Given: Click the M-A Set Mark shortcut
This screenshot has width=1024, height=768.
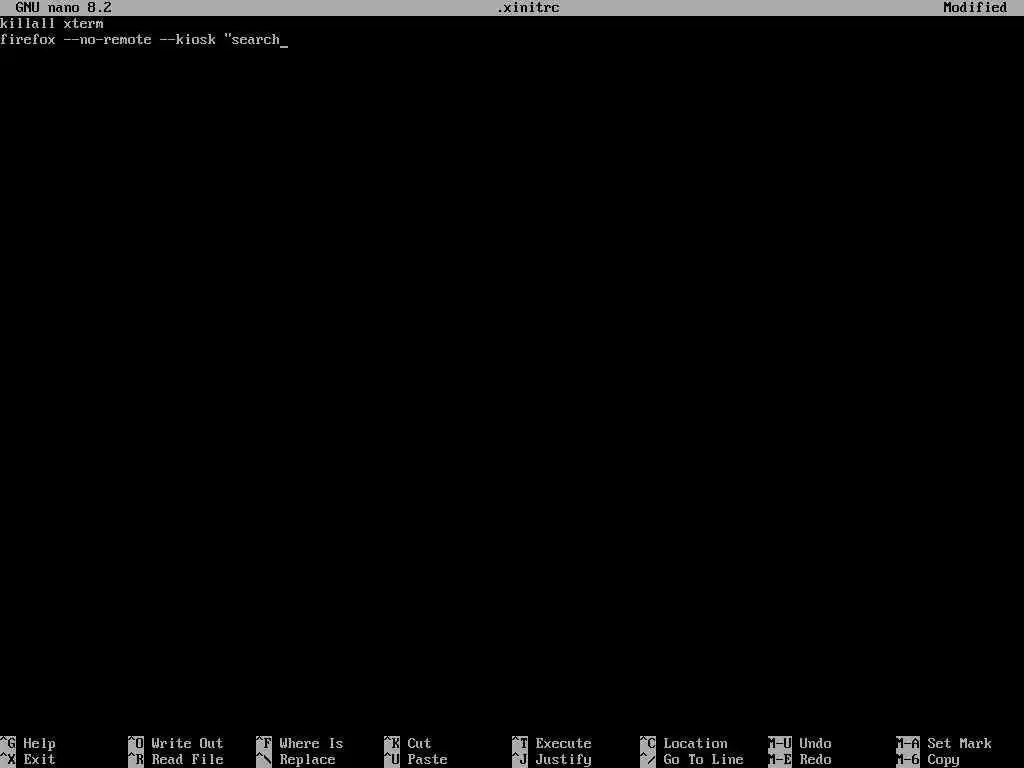Looking at the screenshot, I should pos(944,743).
